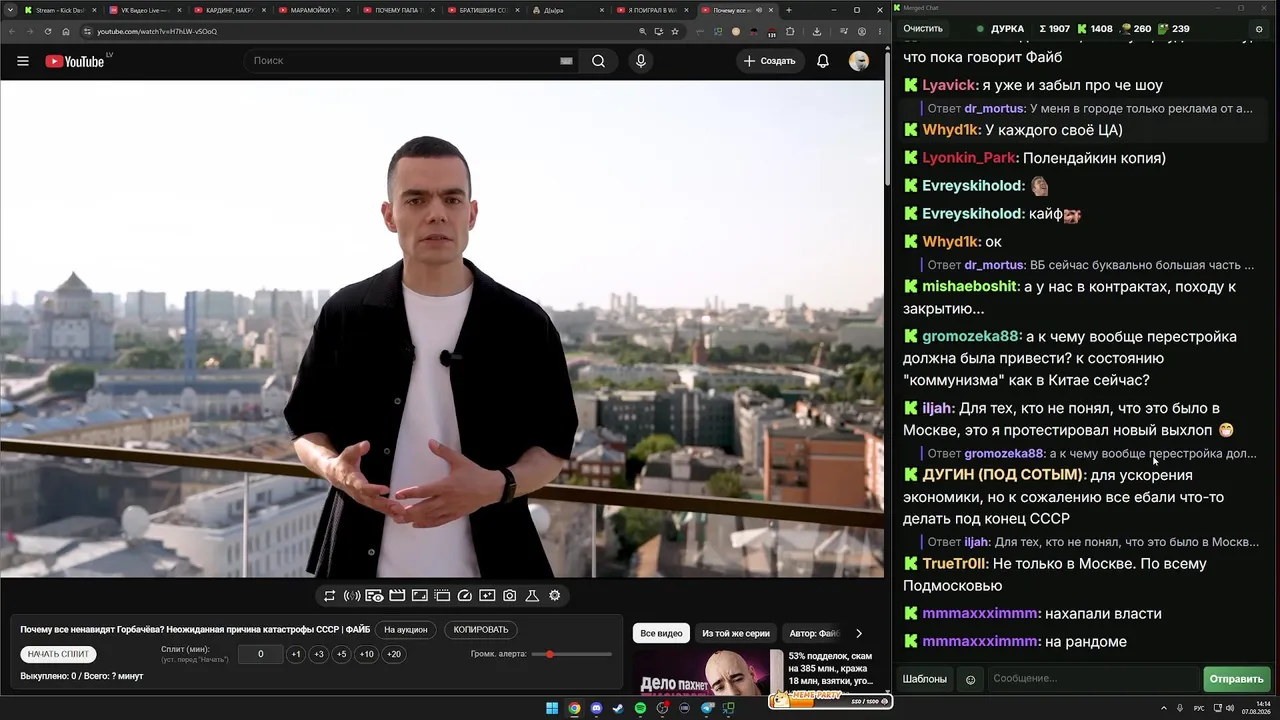The image size is (1280, 720).
Task: Switch to the МАРАМОЙКИ browser tab
Action: (x=315, y=10)
